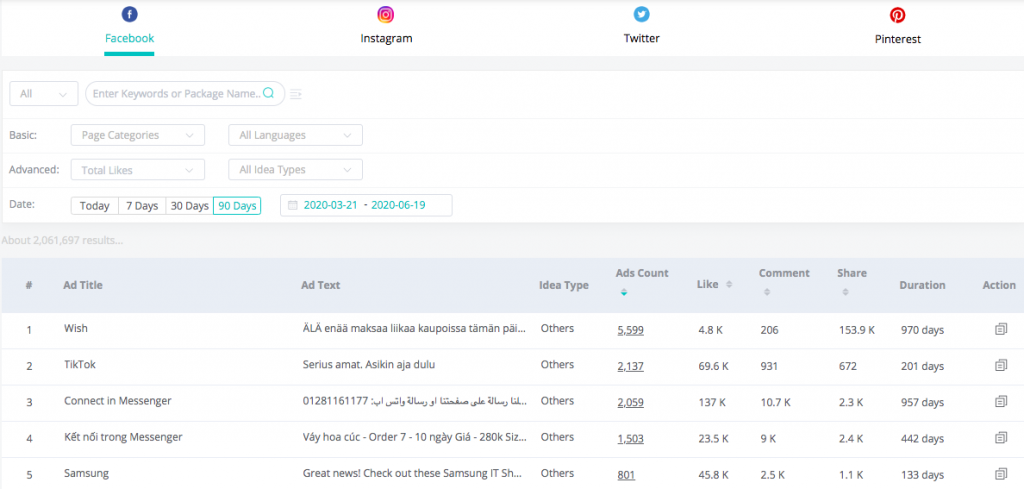Click the calendar icon in date range
Screen dimensions: 1024x489
pos(293,205)
